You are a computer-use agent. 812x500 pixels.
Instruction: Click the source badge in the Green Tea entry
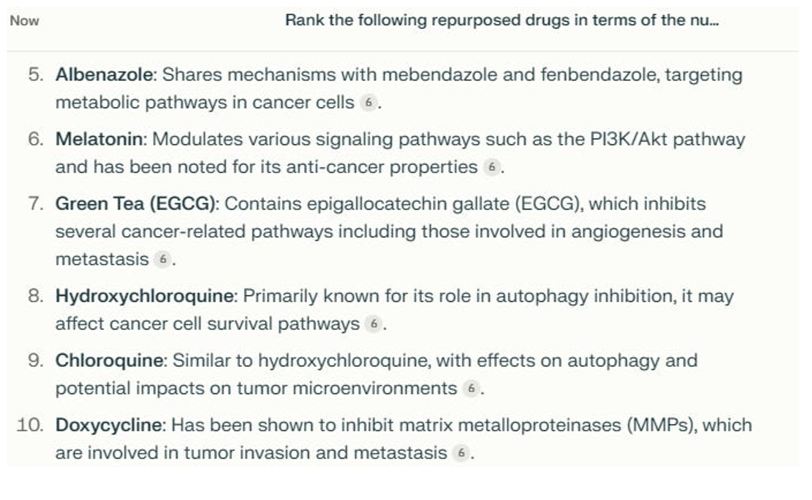coord(164,260)
